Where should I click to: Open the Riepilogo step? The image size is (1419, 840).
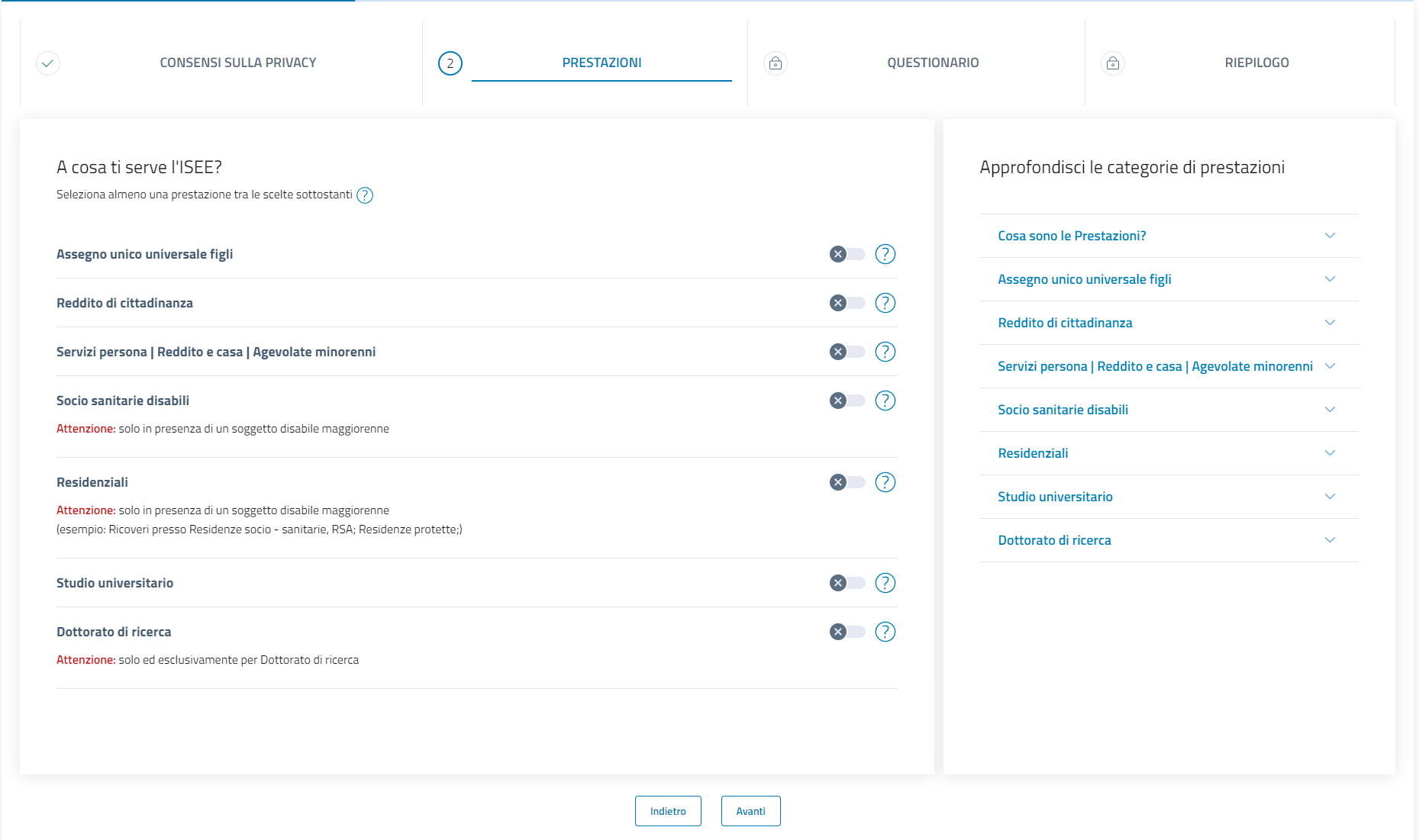tap(1256, 63)
